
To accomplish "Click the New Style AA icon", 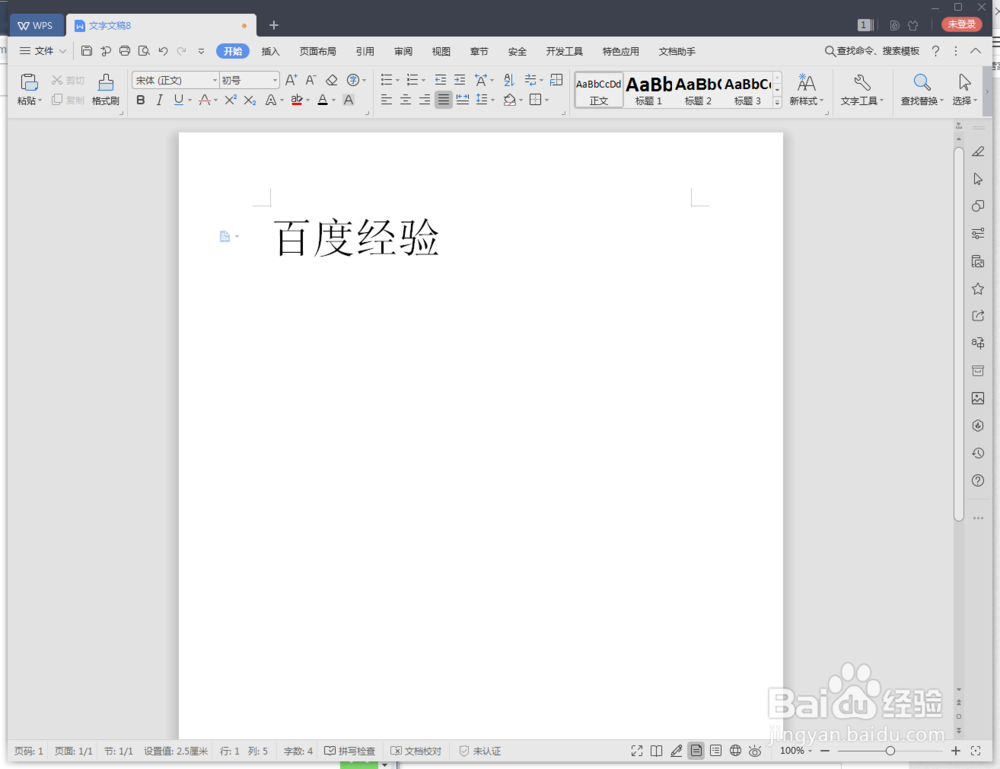I will tap(806, 83).
